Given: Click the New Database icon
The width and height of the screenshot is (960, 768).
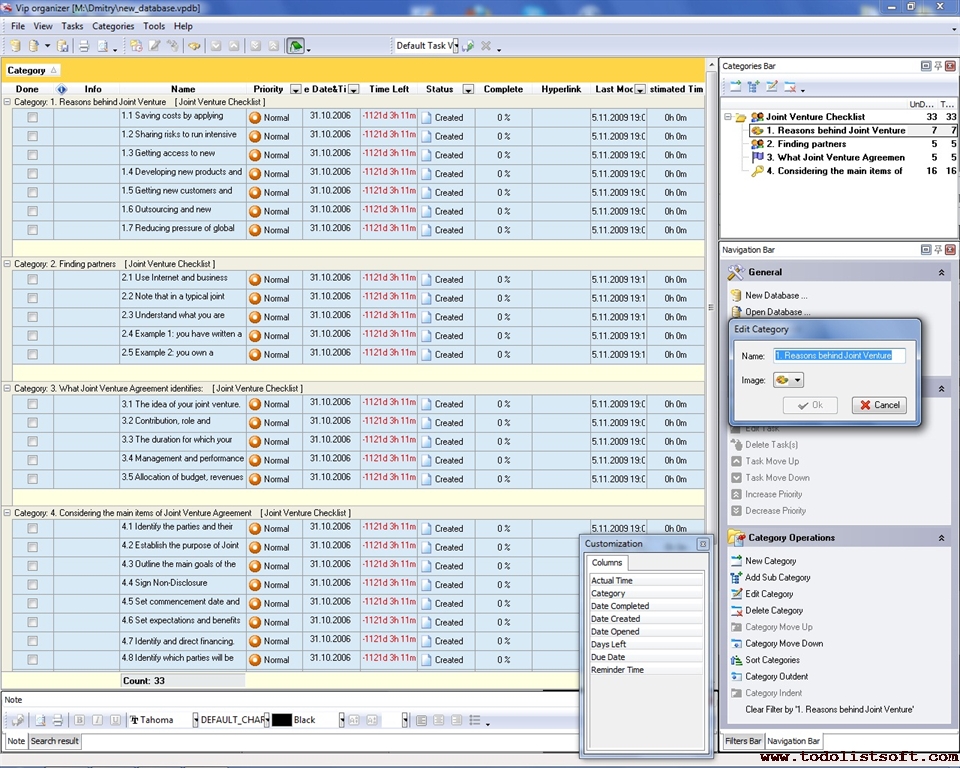Looking at the screenshot, I should [736, 296].
